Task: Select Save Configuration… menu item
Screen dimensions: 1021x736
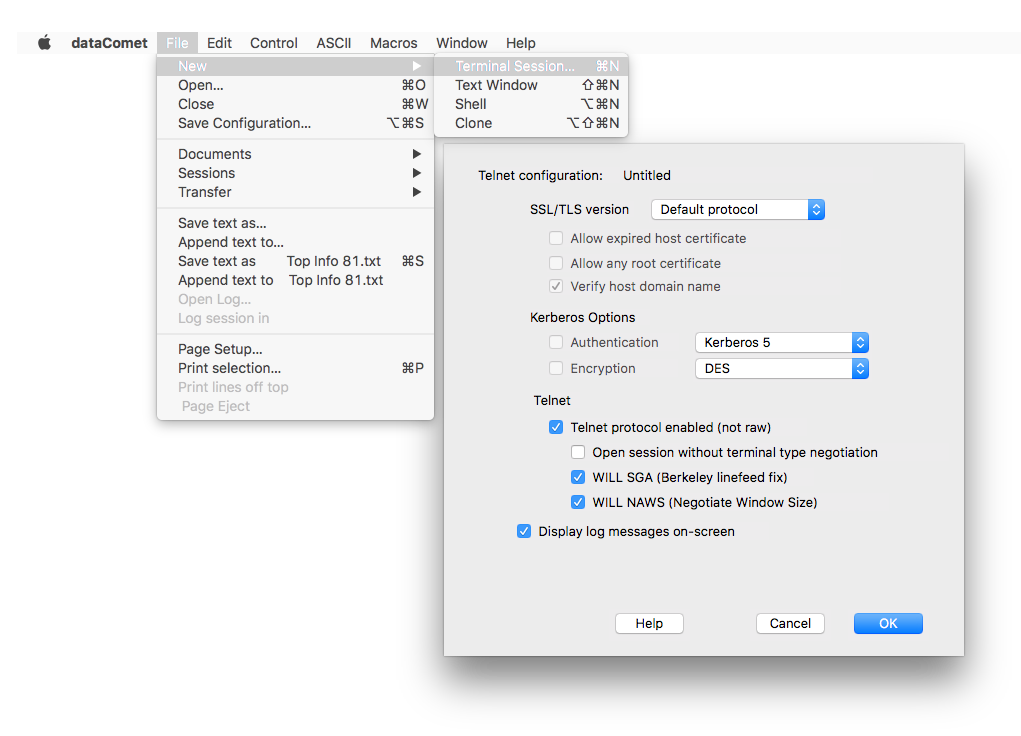Action: pyautogui.click(x=296, y=123)
